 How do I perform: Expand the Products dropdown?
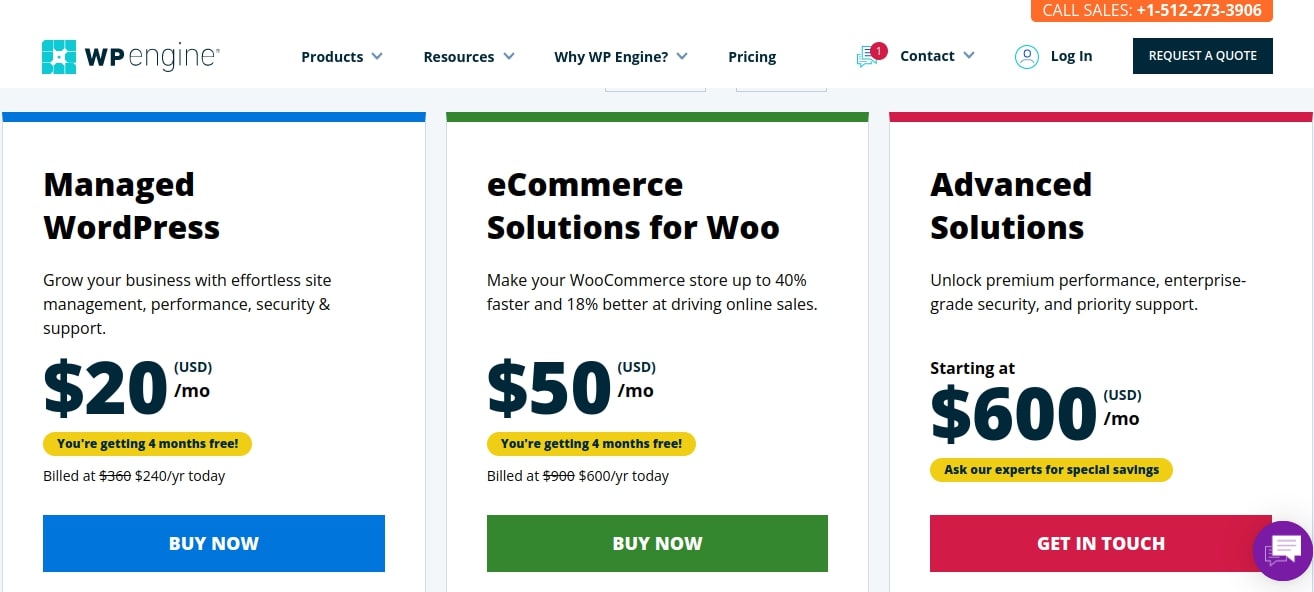coord(341,57)
